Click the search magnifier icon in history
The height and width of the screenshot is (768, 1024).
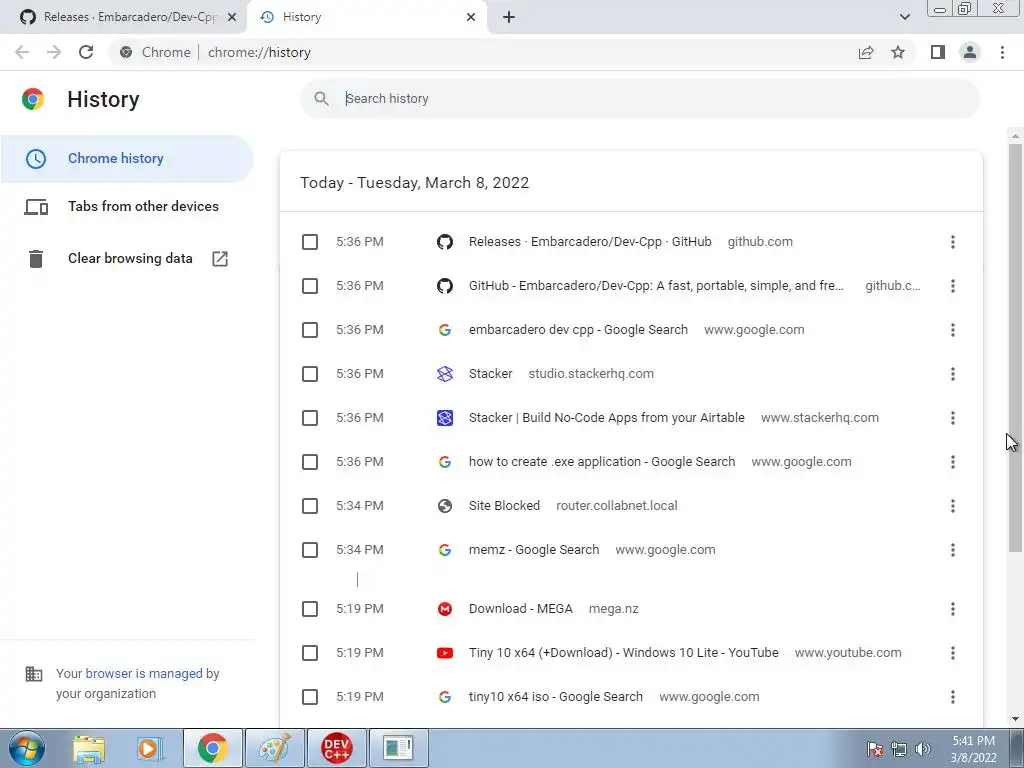coord(321,99)
